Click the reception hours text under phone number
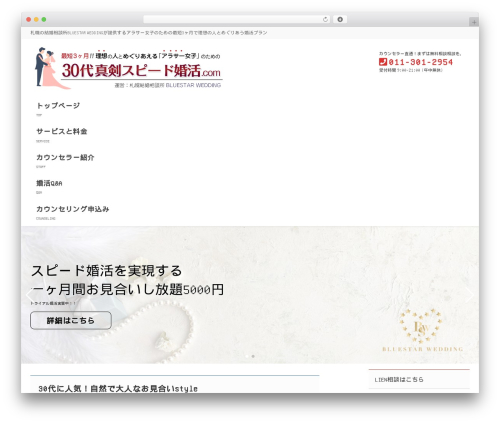The image size is (500, 423). pos(411,70)
